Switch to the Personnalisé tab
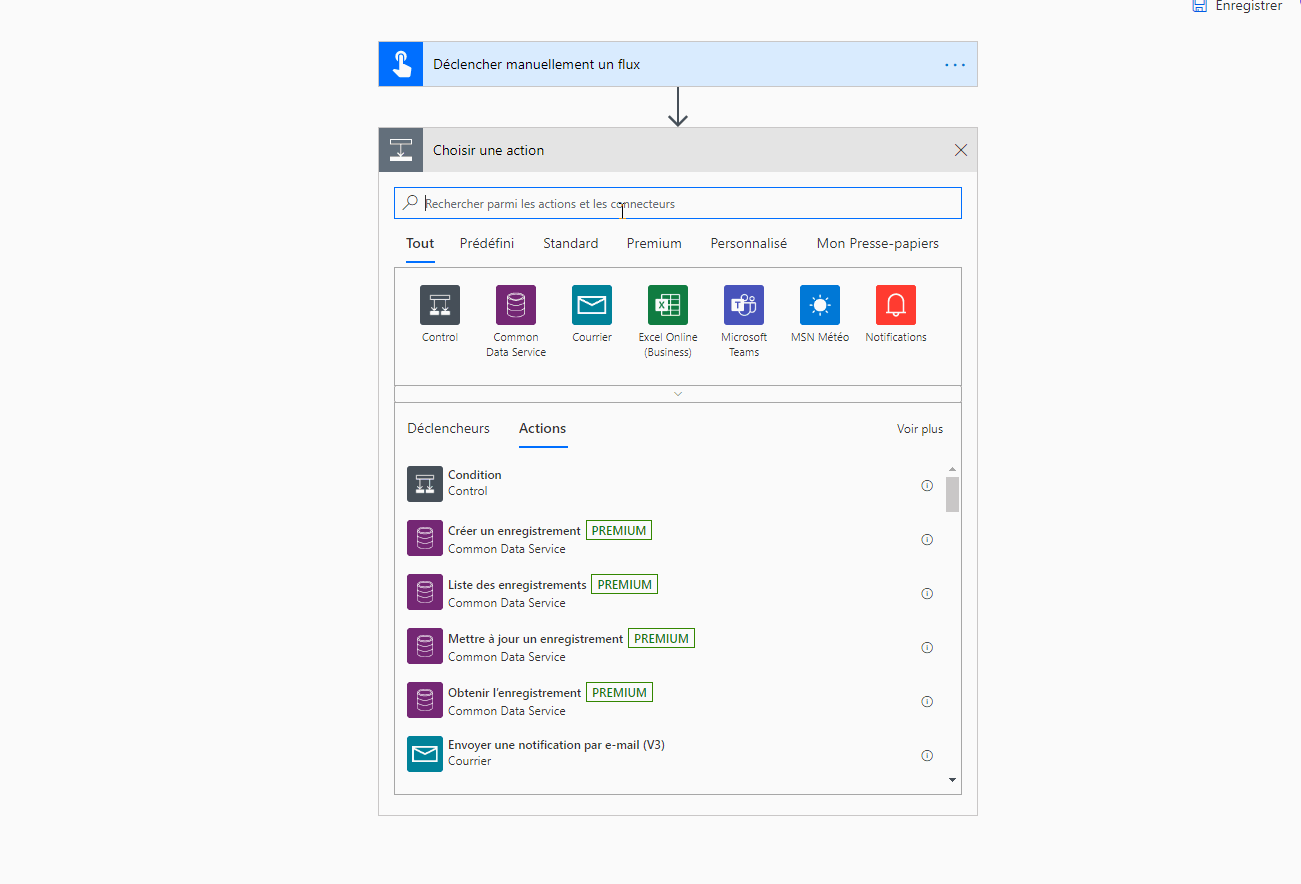Screen dimensions: 1301x884 click(749, 243)
